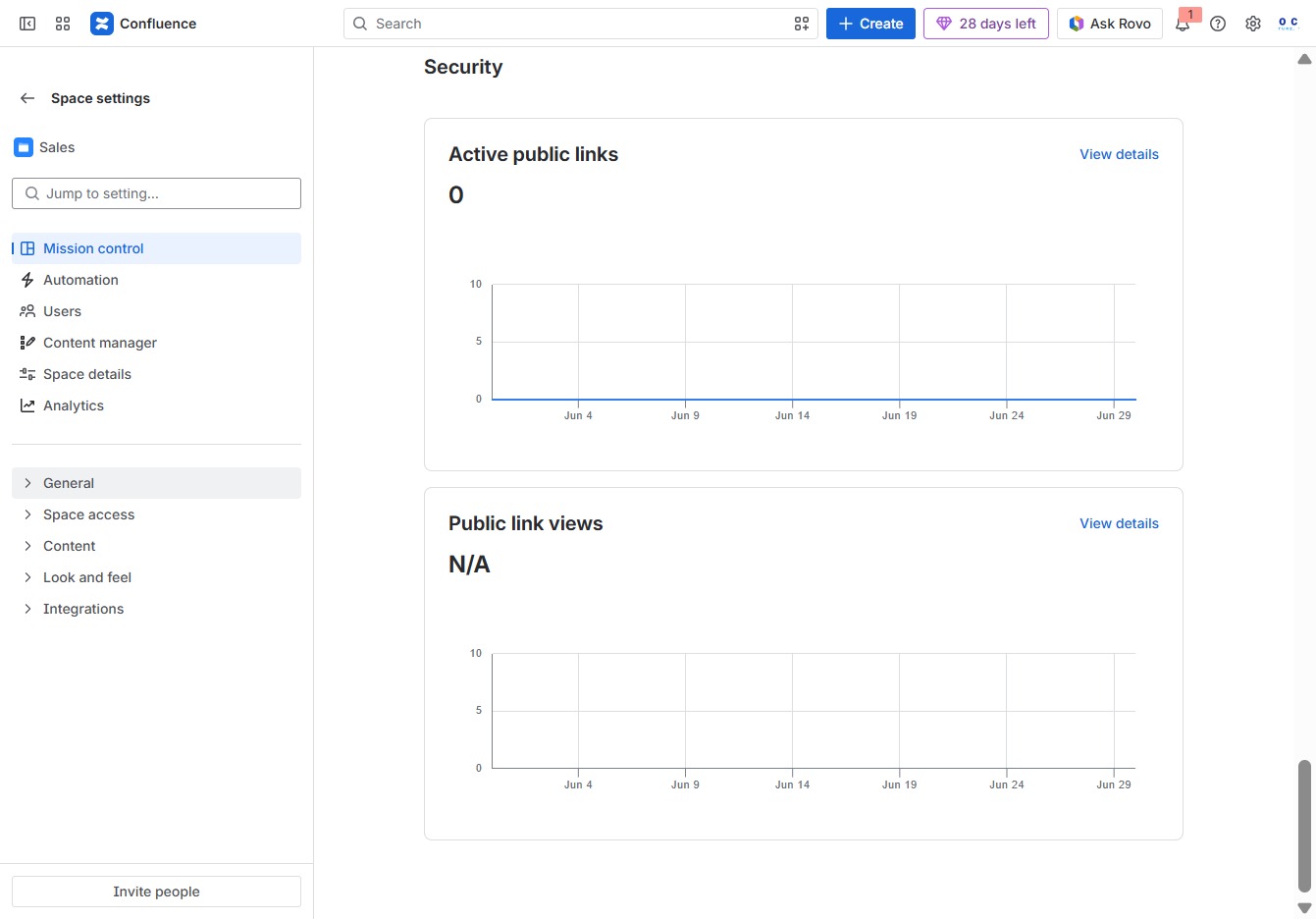Expand the Look and feel section

(x=156, y=577)
